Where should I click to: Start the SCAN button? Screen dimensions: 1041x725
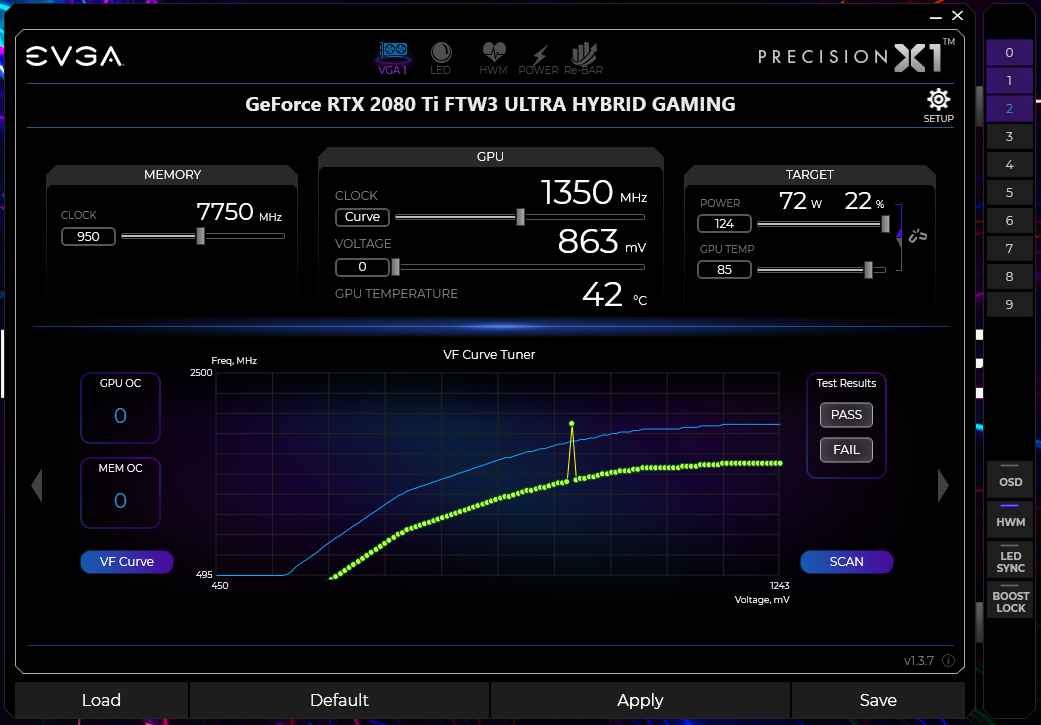[x=846, y=562]
